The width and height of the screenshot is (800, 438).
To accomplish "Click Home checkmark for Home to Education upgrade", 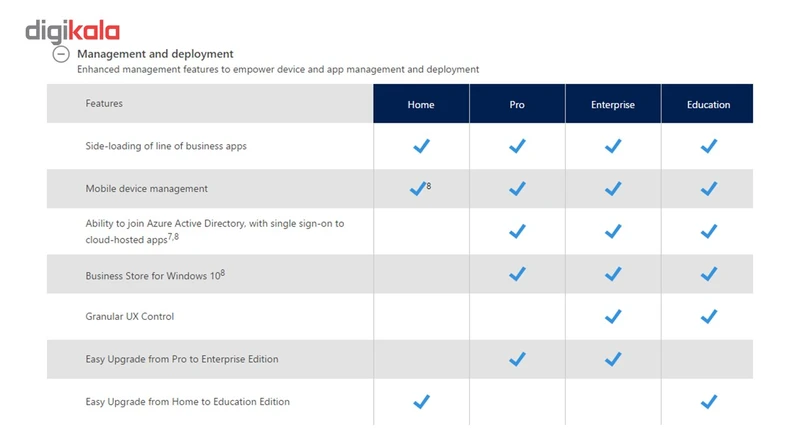I will (x=421, y=402).
